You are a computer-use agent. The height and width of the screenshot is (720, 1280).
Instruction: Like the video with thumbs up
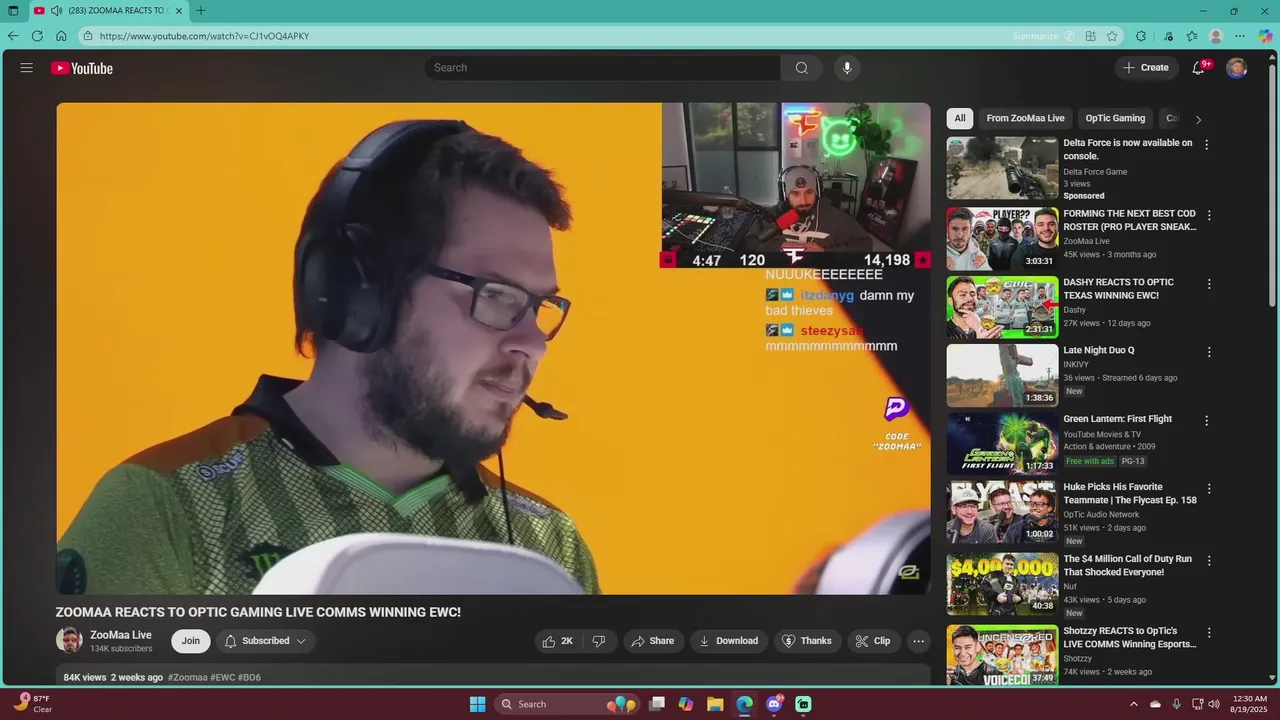[558, 641]
